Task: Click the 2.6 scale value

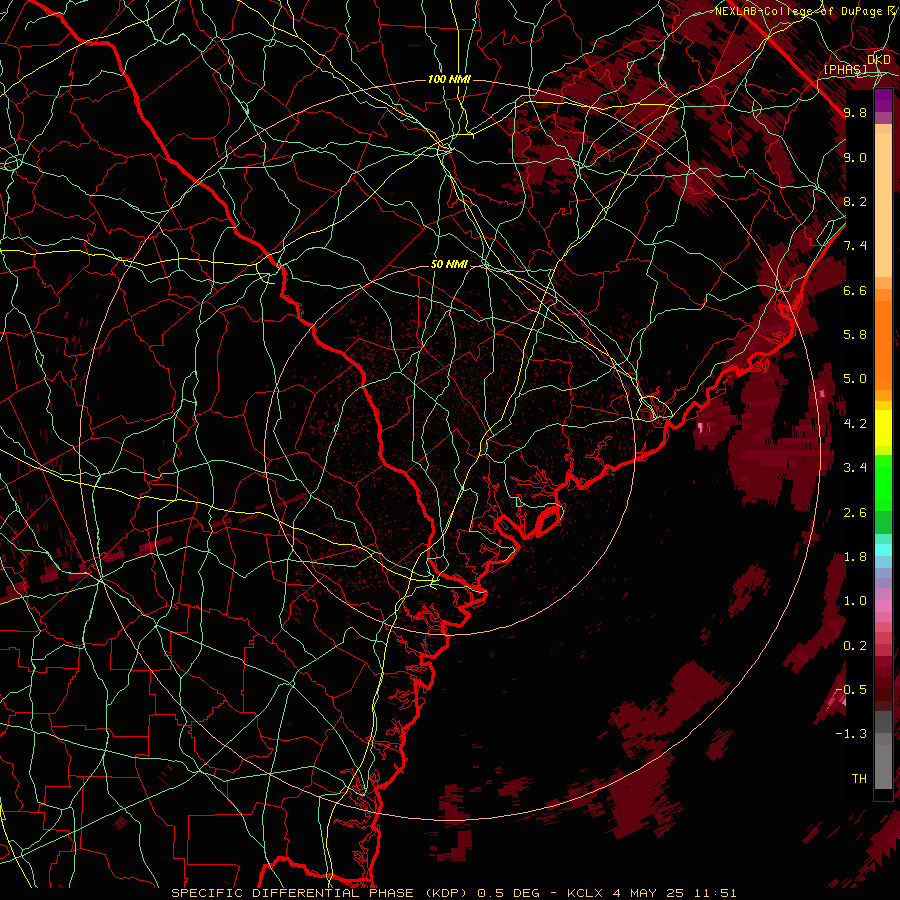Action: (855, 513)
